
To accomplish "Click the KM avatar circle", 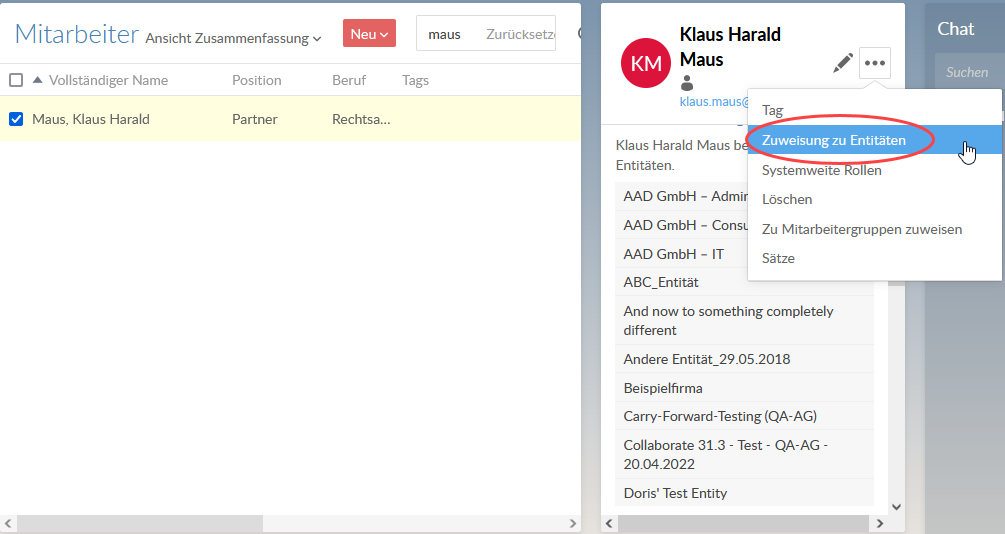I will (x=646, y=63).
